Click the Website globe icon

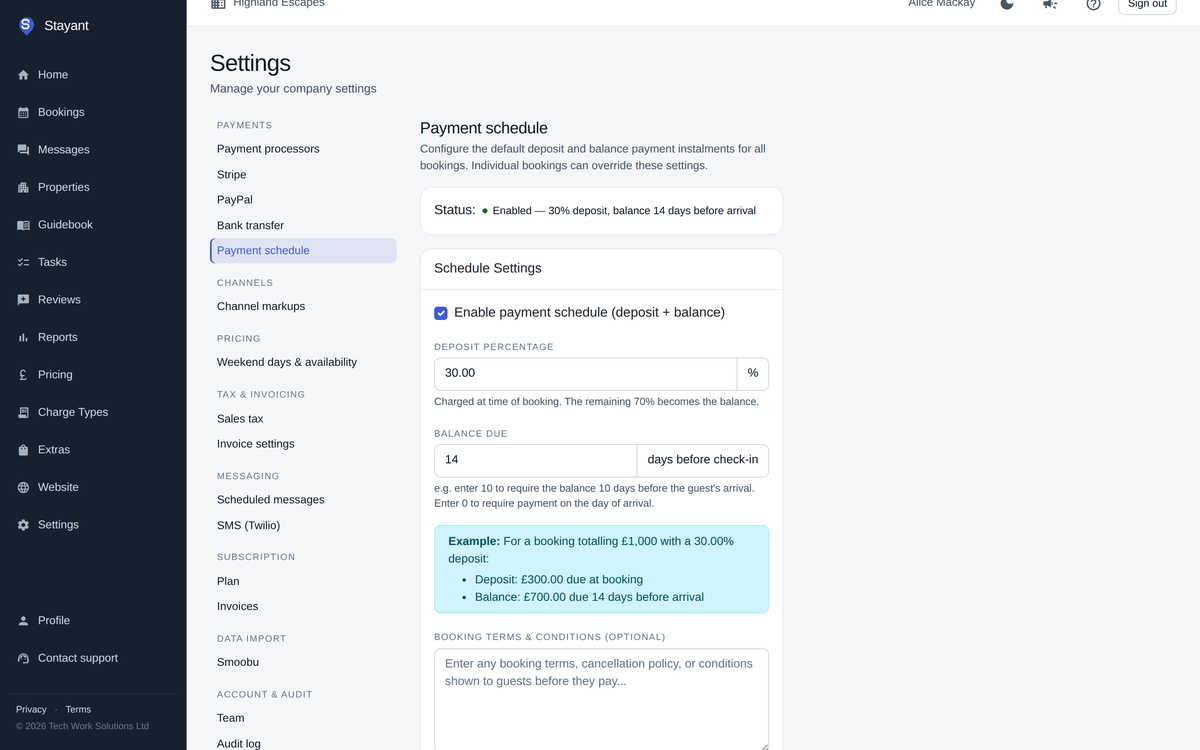[x=23, y=487]
